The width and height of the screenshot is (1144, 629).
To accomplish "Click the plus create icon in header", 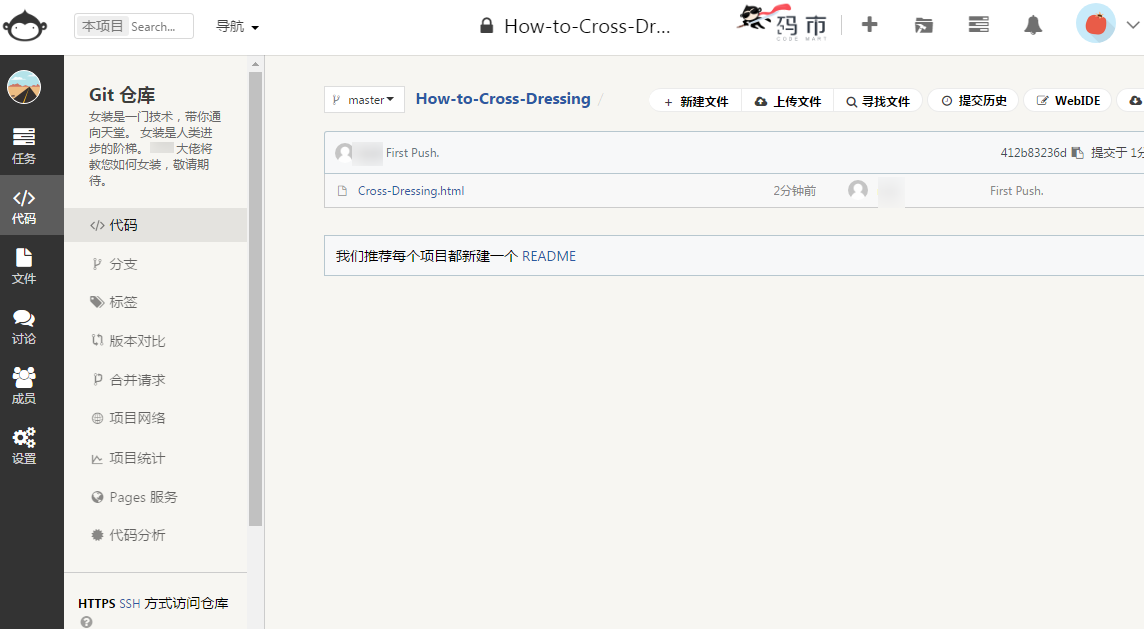I will (x=869, y=26).
